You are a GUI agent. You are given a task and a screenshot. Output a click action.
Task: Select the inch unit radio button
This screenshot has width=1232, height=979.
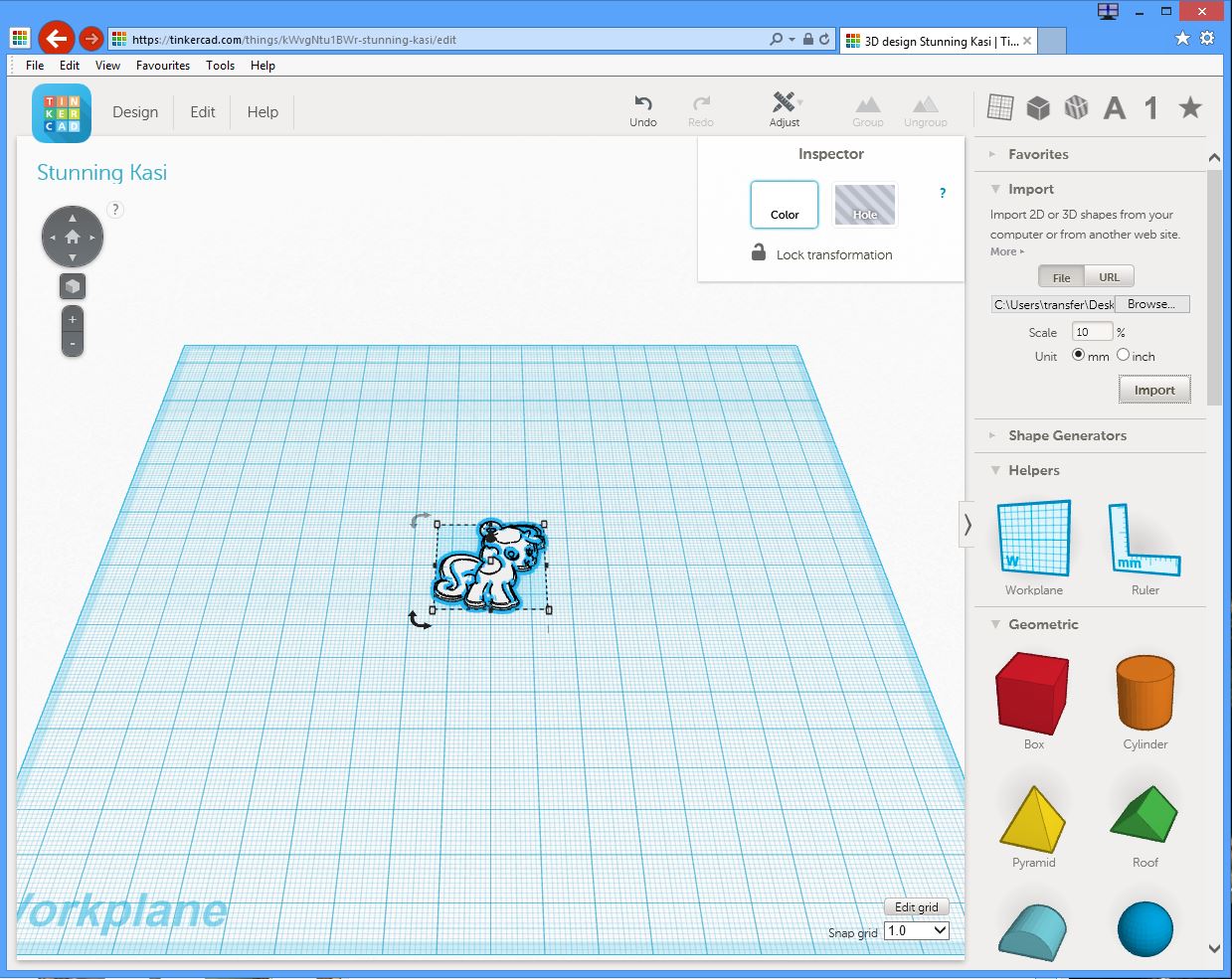coord(1123,355)
